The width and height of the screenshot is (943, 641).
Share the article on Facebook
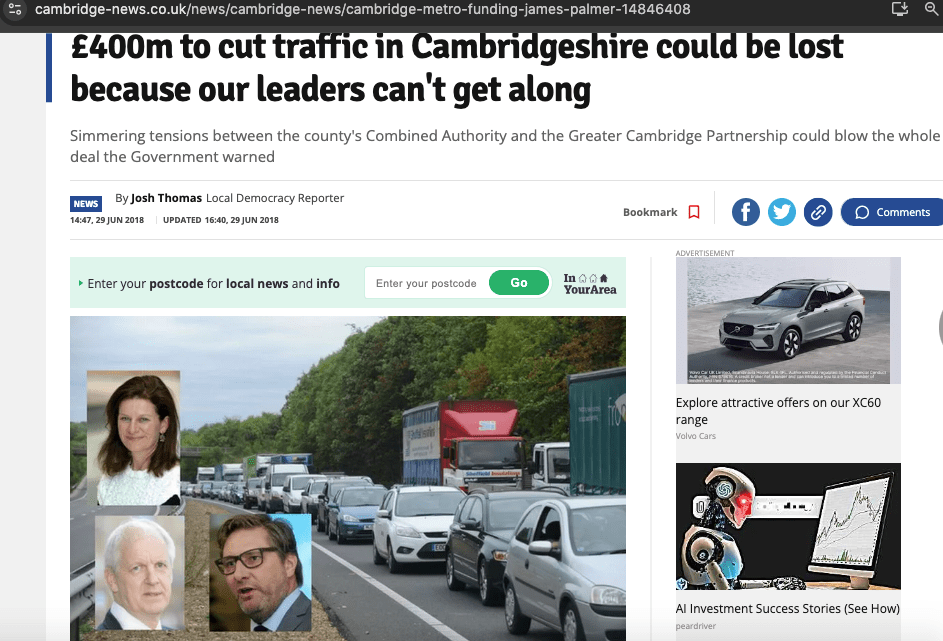745,212
